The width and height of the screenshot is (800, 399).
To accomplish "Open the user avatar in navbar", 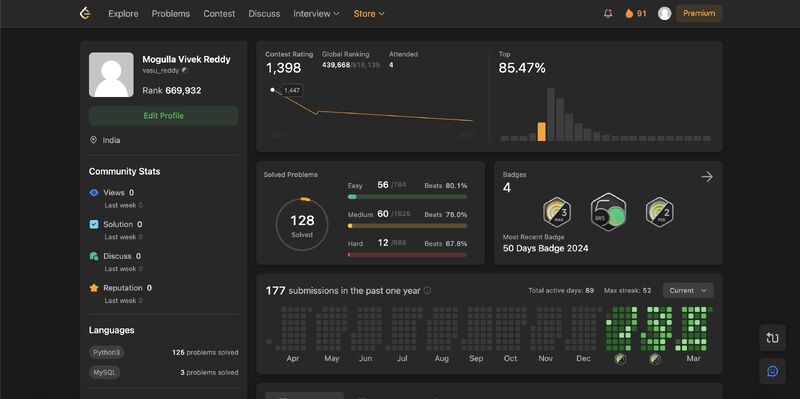I will pyautogui.click(x=664, y=14).
